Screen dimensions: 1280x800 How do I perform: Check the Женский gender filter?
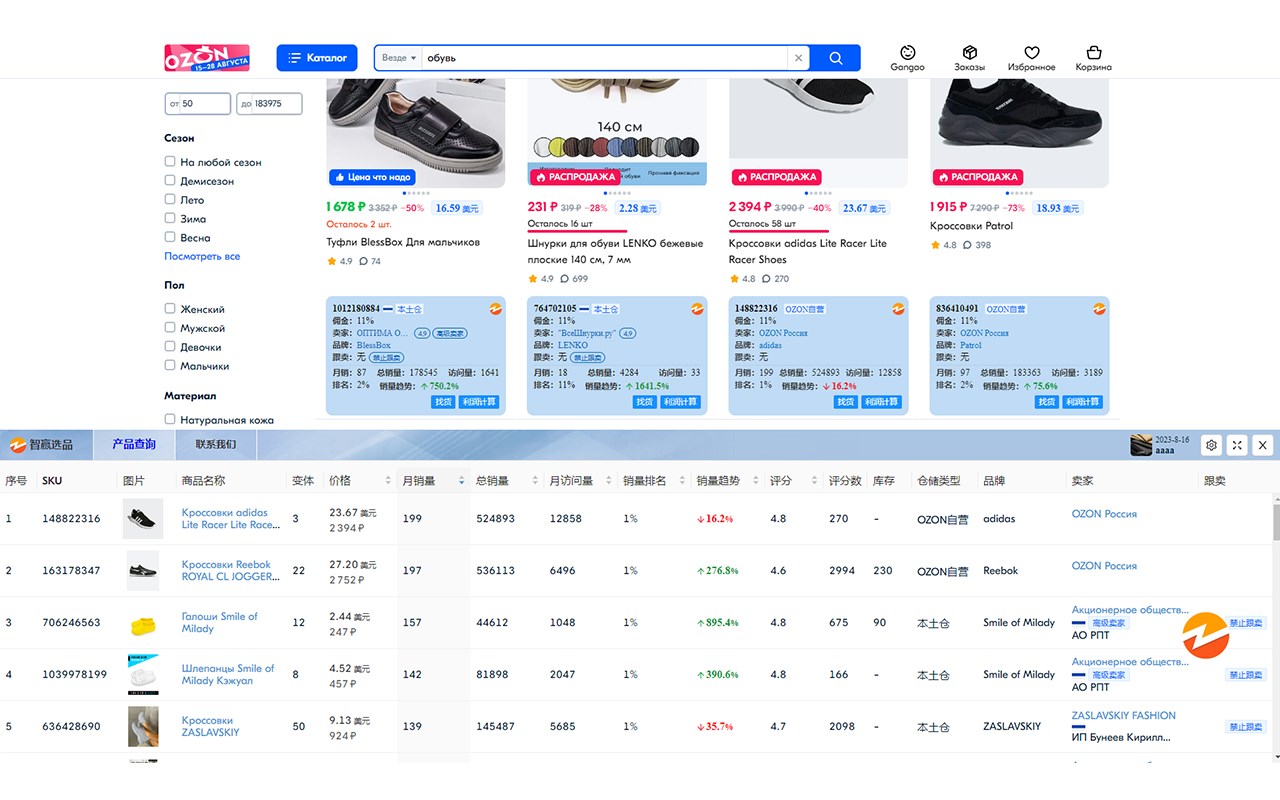pos(170,308)
